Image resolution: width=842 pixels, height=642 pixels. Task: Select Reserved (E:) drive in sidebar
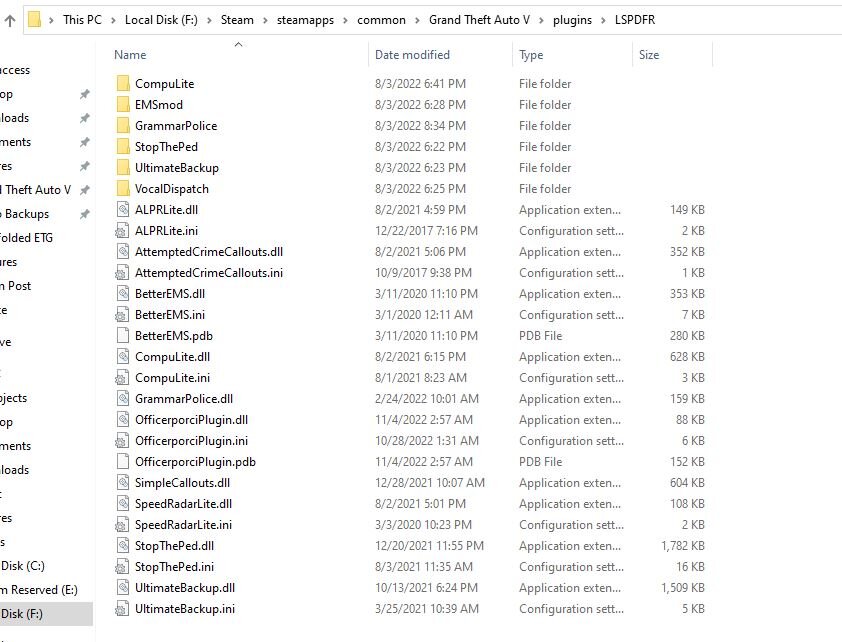(39, 590)
